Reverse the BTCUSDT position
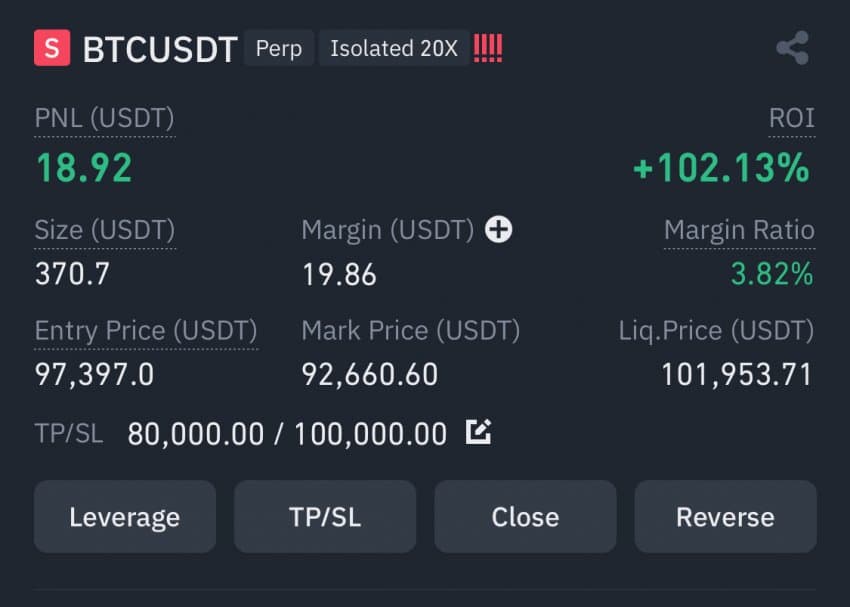850x607 pixels. (725, 516)
